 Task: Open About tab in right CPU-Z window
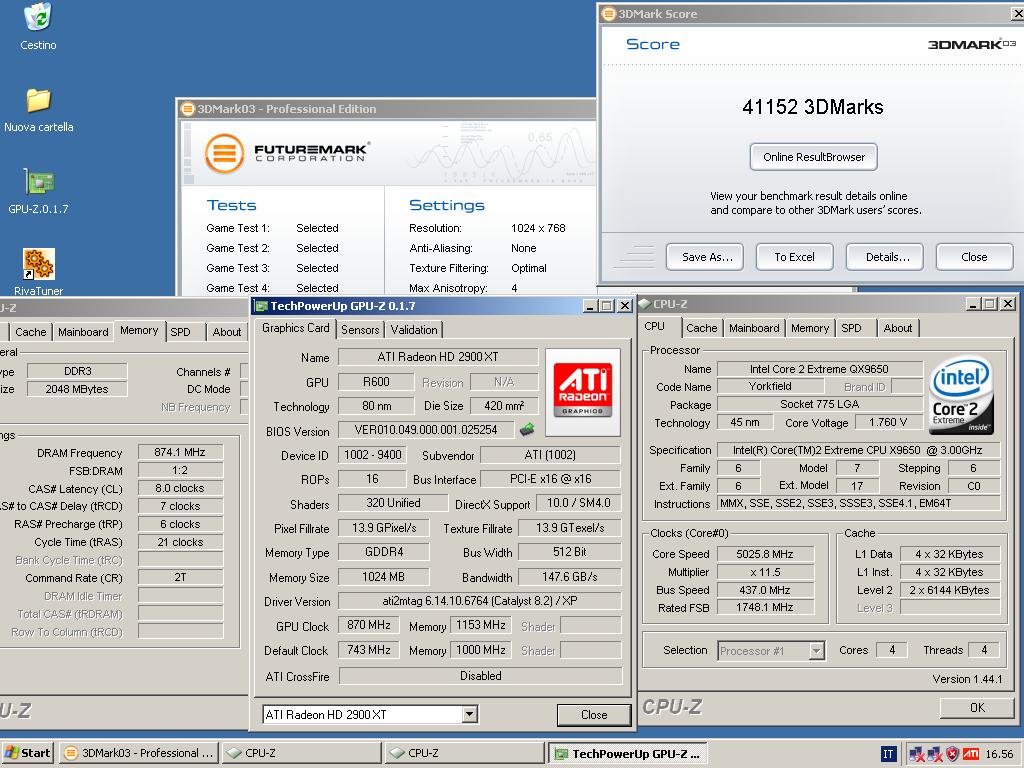(897, 328)
